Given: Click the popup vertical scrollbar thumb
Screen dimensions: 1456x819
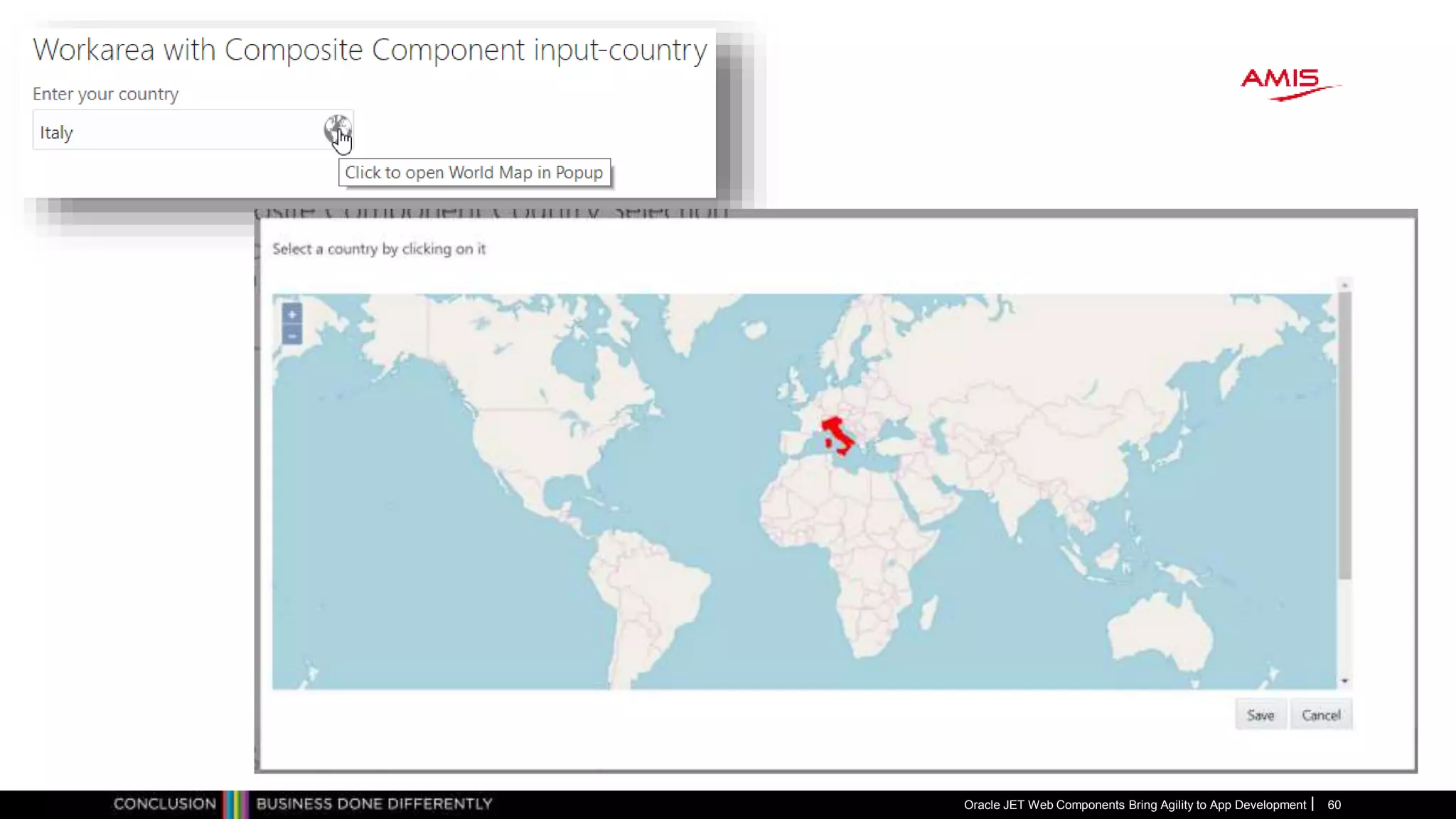Looking at the screenshot, I should coord(1344,435).
